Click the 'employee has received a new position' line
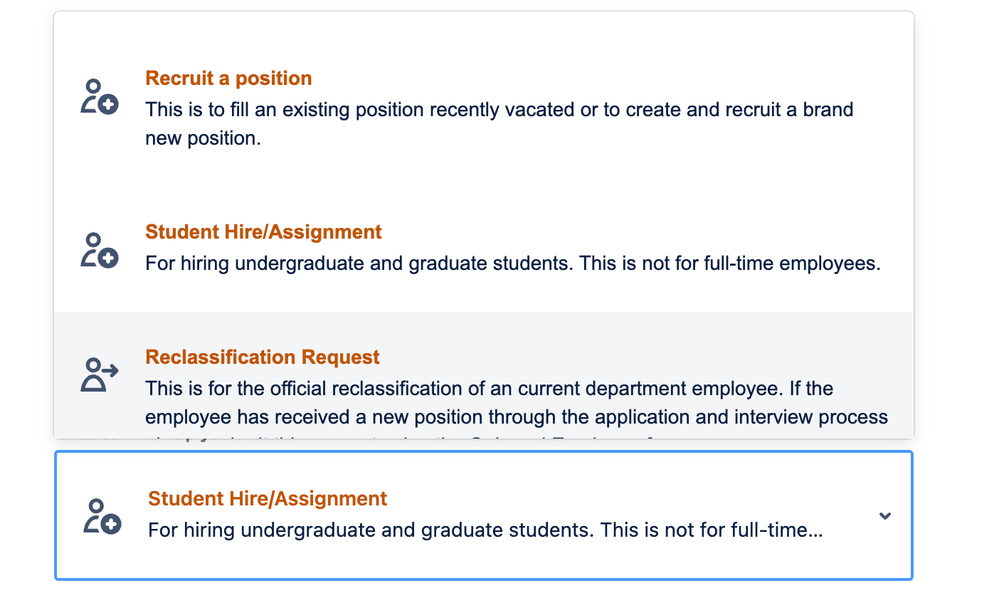Screen dimensions: 999x611 point(516,417)
